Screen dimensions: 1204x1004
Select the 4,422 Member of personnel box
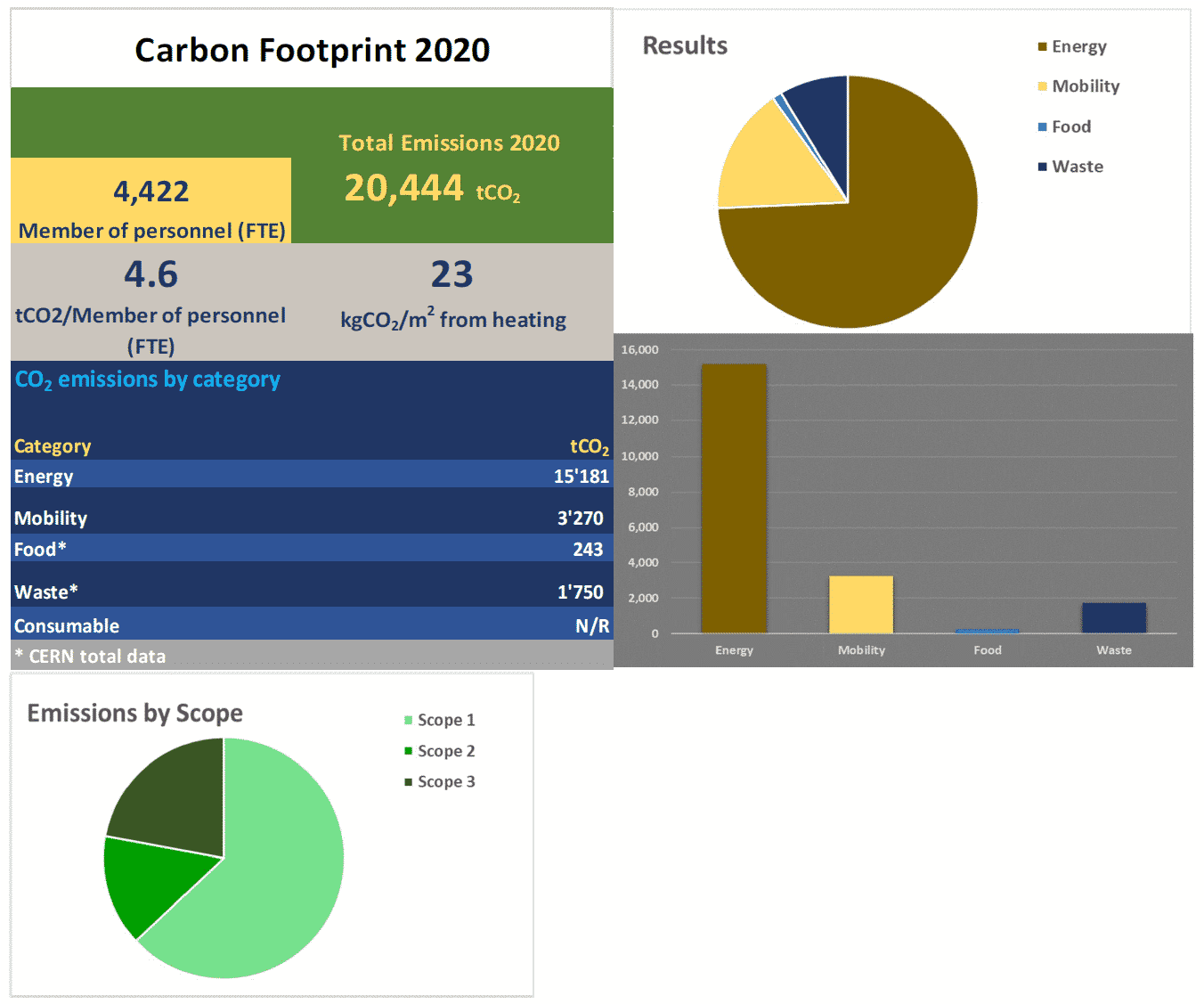click(x=151, y=201)
